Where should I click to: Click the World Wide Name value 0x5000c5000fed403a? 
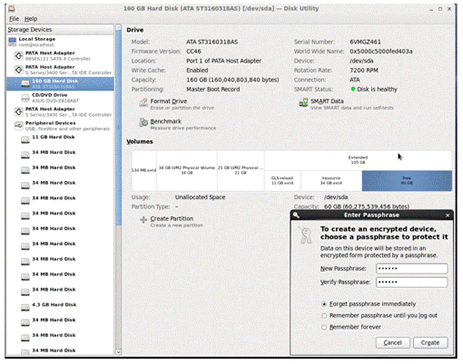point(381,51)
